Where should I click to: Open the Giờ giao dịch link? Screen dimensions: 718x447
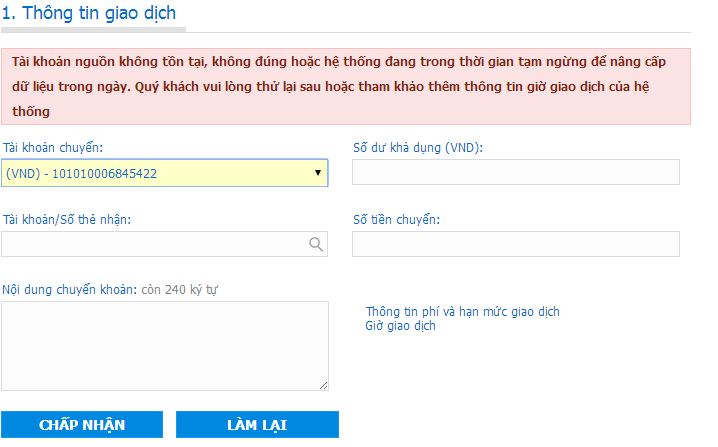tap(400, 326)
